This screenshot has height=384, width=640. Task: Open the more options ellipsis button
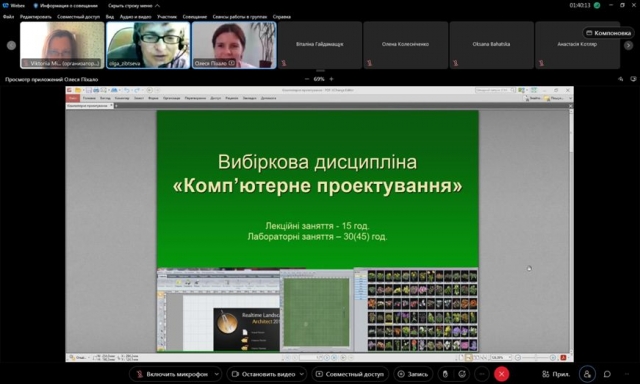482,374
